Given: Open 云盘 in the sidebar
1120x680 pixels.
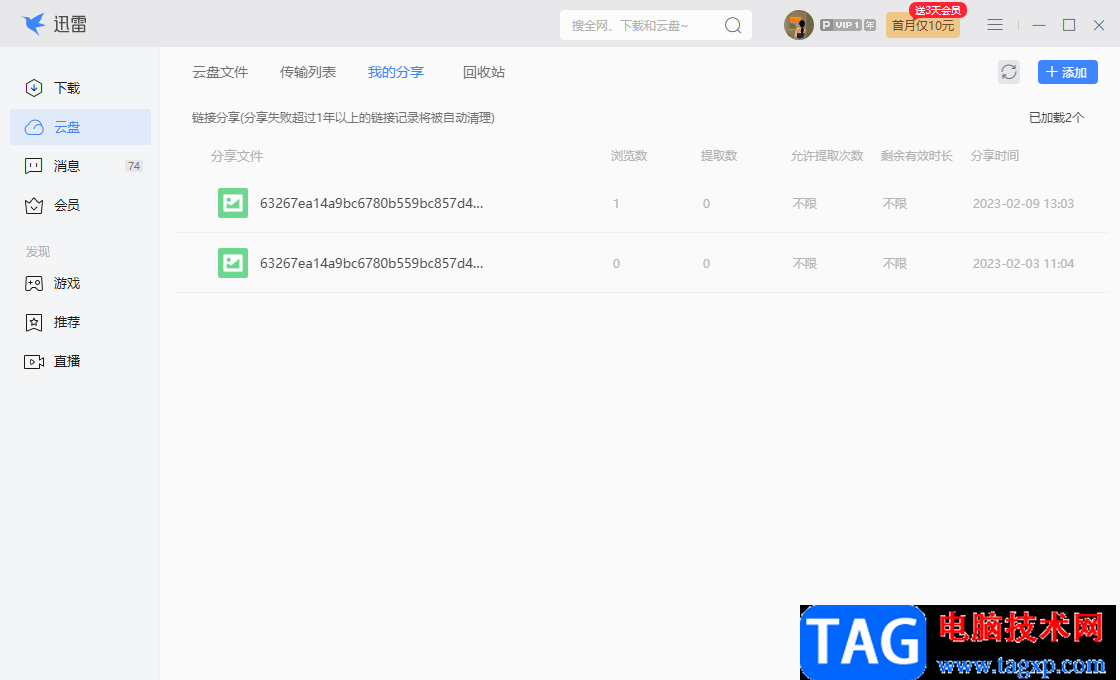Looking at the screenshot, I should click(x=80, y=127).
